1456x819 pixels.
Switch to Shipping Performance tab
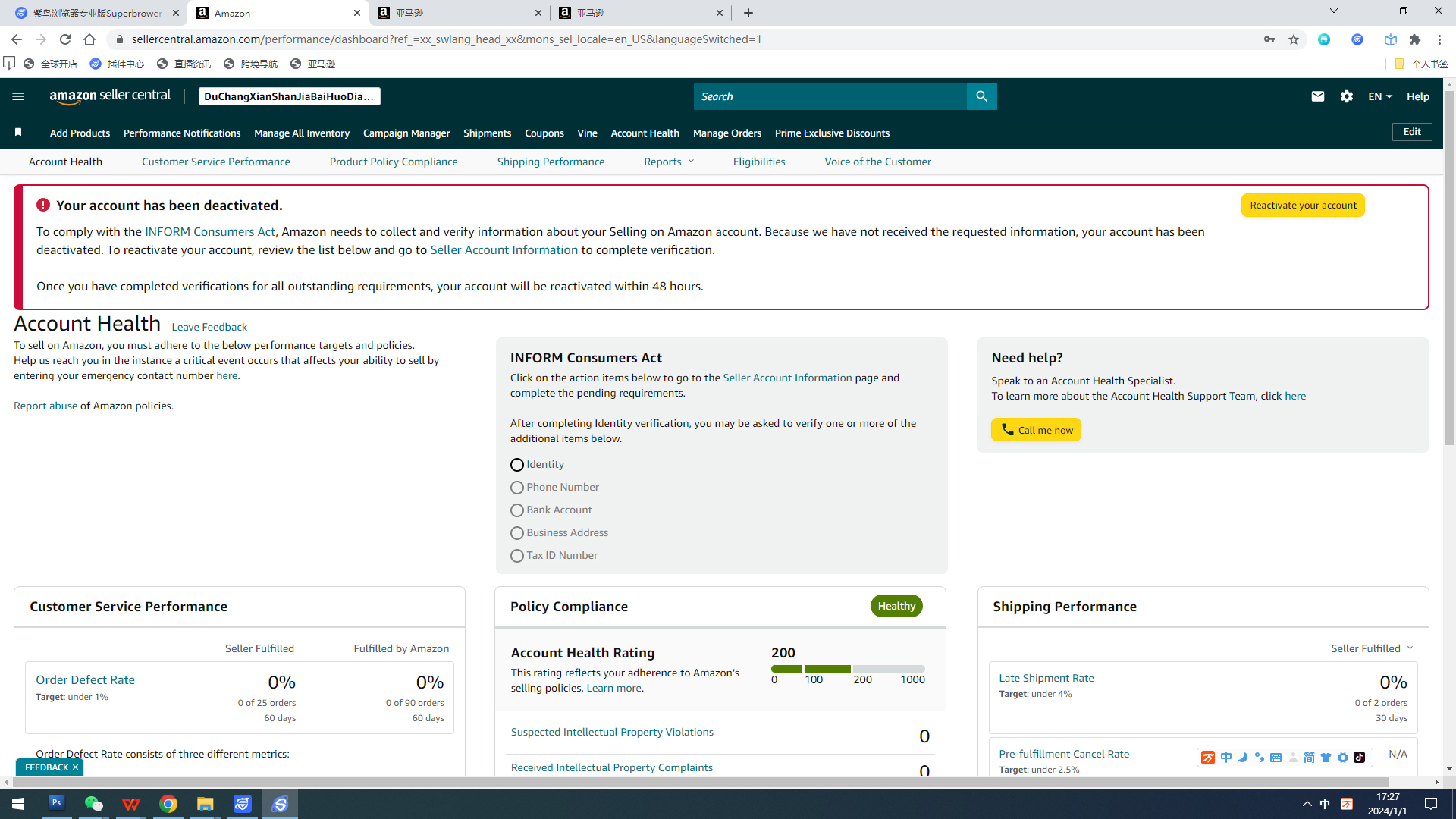click(551, 162)
